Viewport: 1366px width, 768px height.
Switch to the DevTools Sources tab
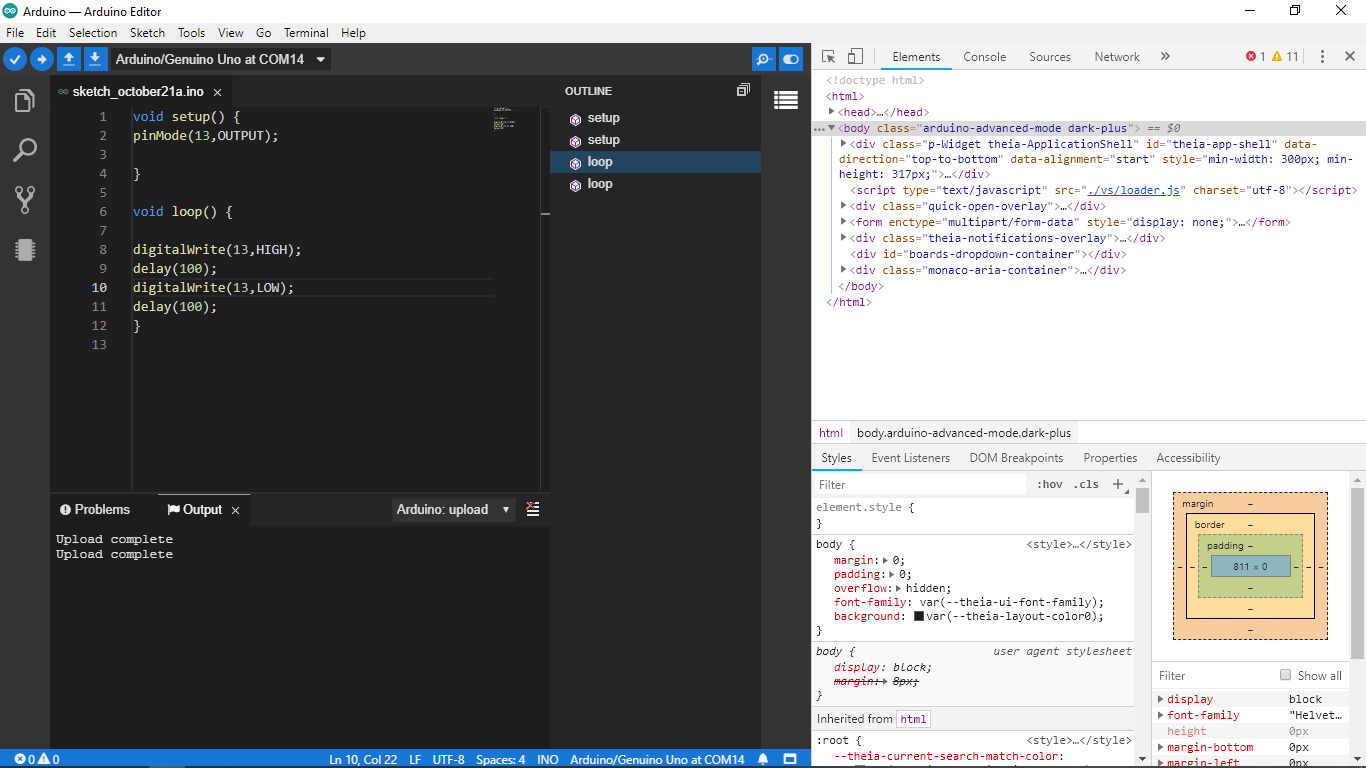click(1050, 57)
